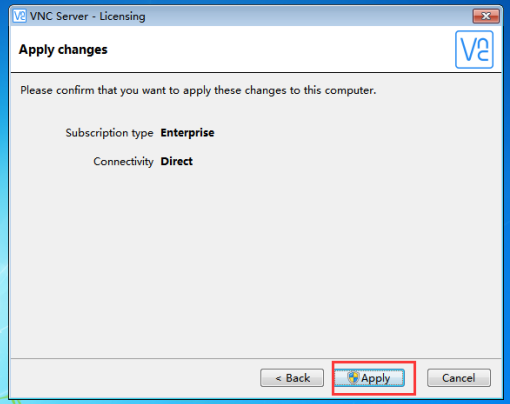Viewport: 510px width, 404px height.
Task: Close the VNC Server Licensing window
Action: (486, 16)
